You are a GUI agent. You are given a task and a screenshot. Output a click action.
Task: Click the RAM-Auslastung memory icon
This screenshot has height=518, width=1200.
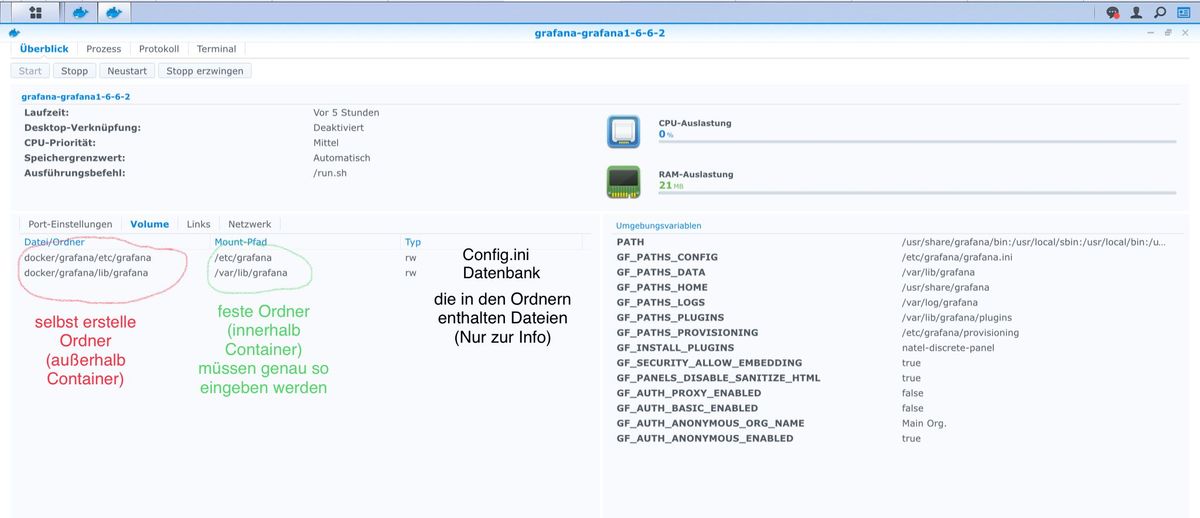click(x=623, y=182)
